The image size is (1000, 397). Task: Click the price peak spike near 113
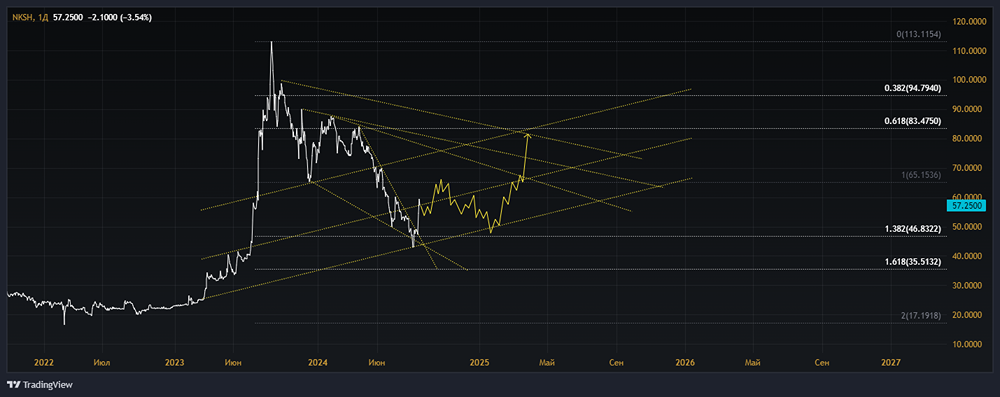[272, 43]
